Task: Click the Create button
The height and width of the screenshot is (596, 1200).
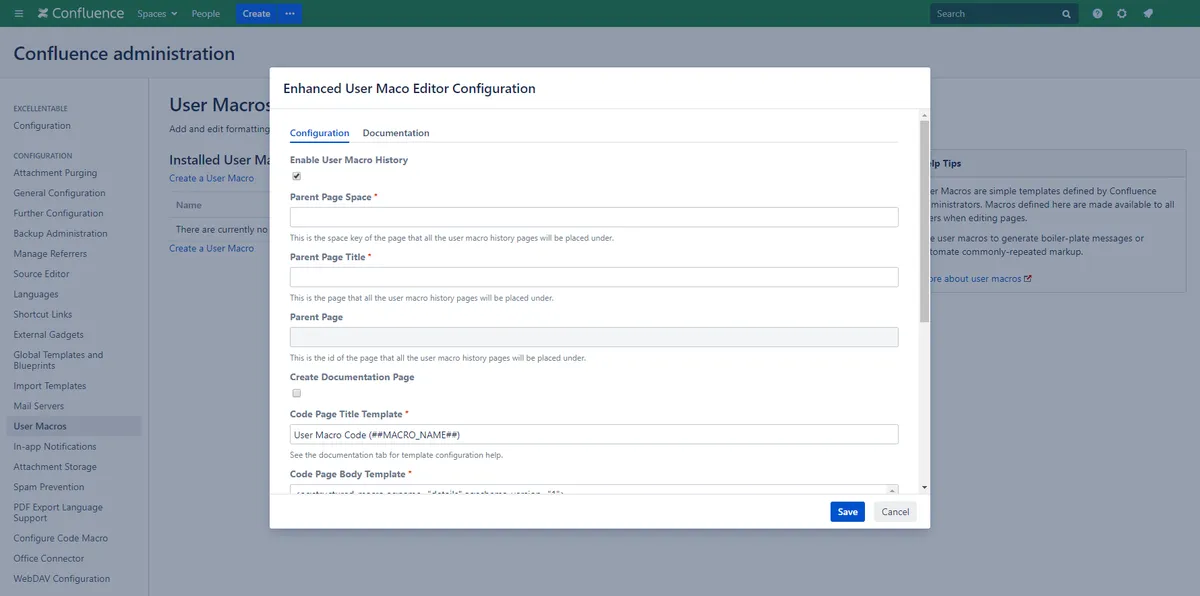Action: pyautogui.click(x=257, y=14)
